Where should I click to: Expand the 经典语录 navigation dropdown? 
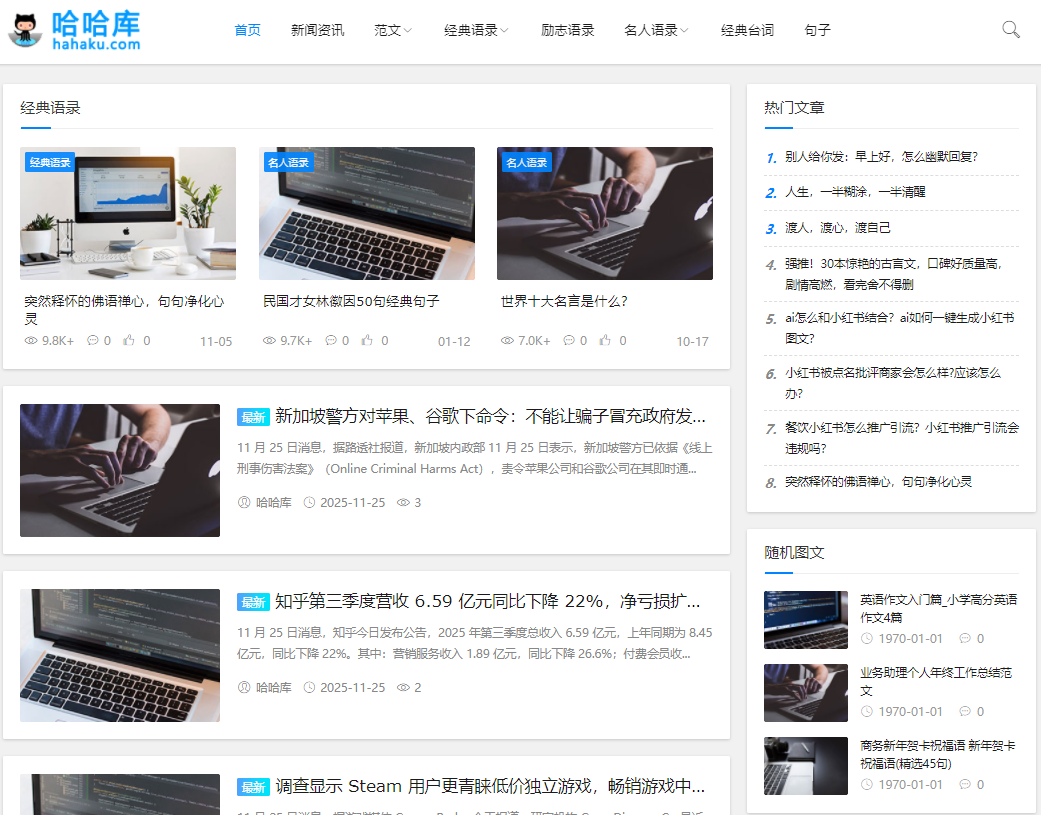[x=476, y=30]
